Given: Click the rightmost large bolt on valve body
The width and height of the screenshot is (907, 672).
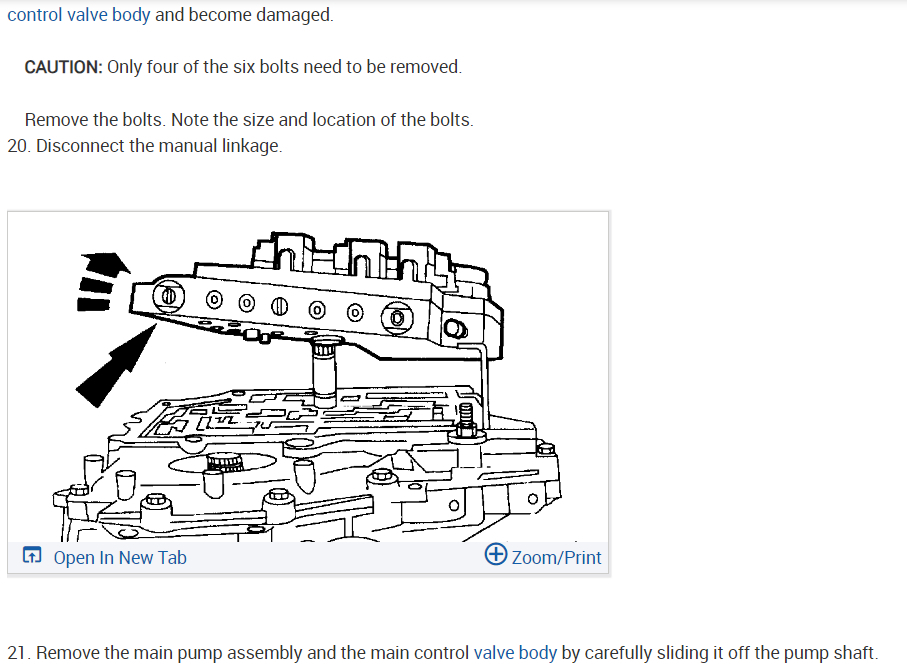Looking at the screenshot, I should click(x=397, y=318).
